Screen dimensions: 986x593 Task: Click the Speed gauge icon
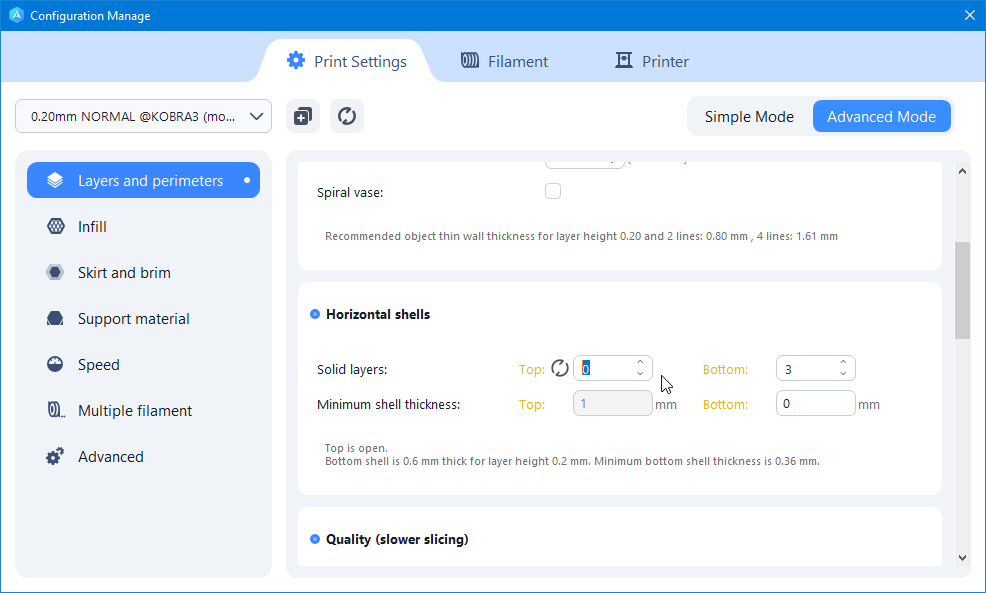point(55,364)
